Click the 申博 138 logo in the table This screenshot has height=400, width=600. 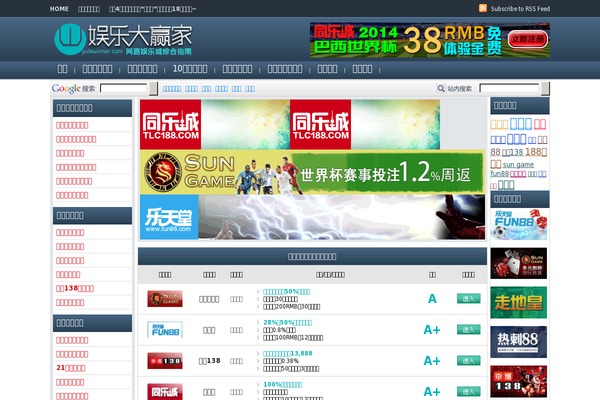[165, 361]
